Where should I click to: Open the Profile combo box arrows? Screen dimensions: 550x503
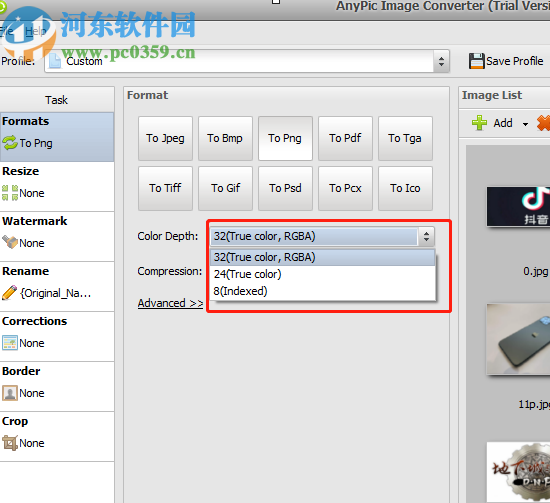click(x=441, y=61)
